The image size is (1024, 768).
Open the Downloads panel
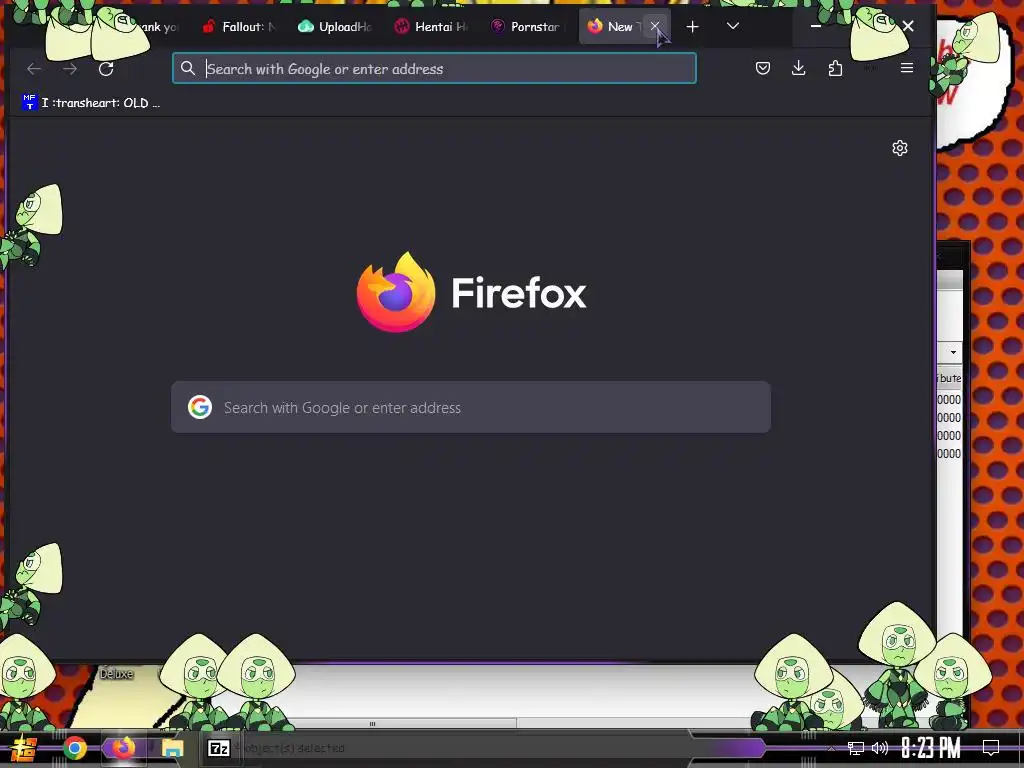pos(799,68)
